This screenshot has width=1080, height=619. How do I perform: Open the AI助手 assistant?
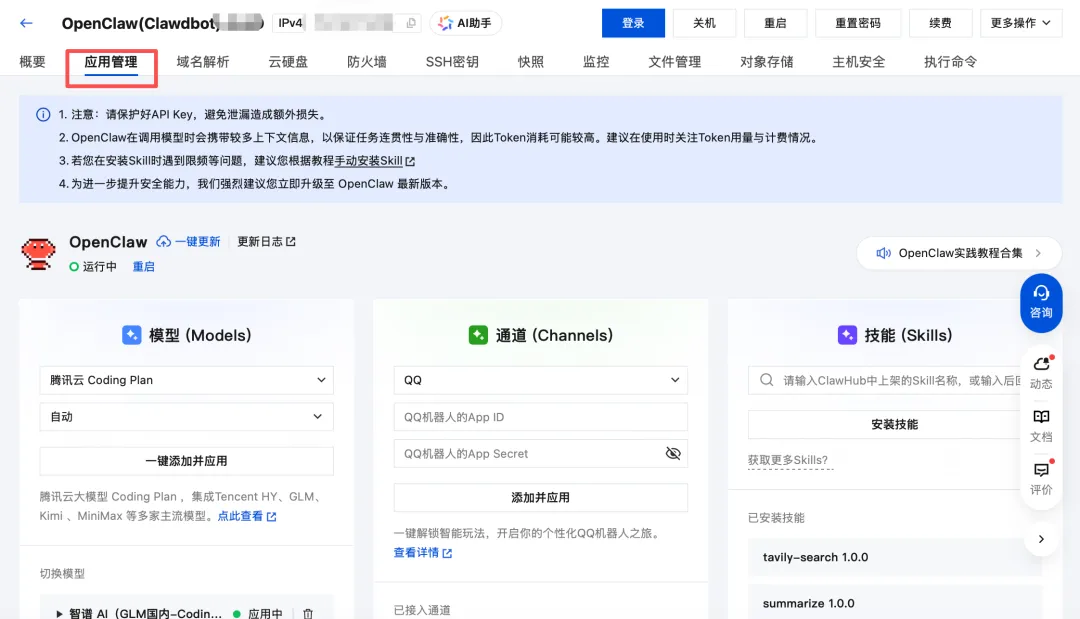(466, 23)
